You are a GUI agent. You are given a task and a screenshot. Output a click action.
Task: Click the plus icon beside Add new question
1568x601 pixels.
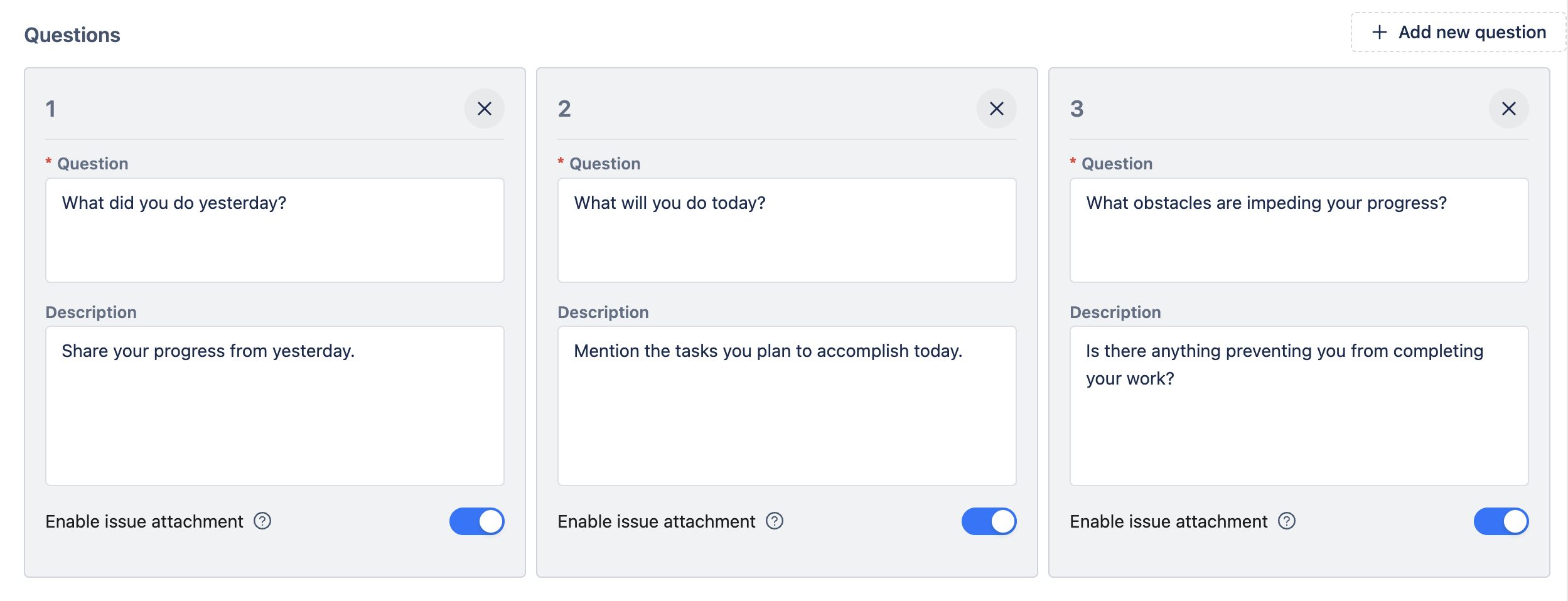(x=1379, y=32)
